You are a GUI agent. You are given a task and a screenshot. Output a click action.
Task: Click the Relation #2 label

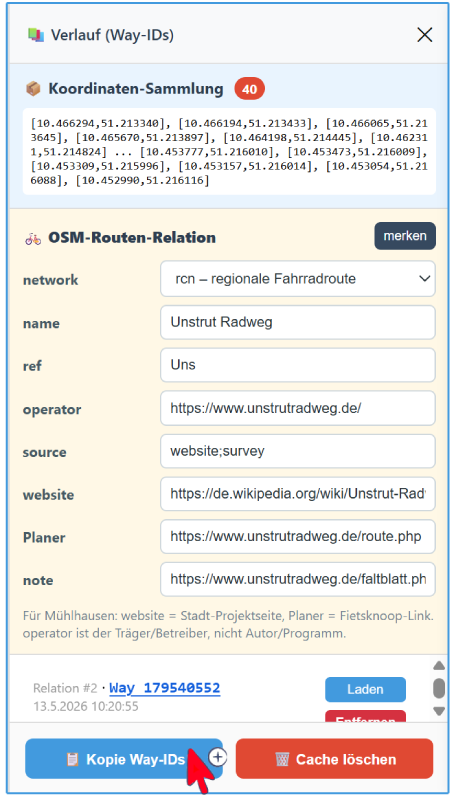65,688
